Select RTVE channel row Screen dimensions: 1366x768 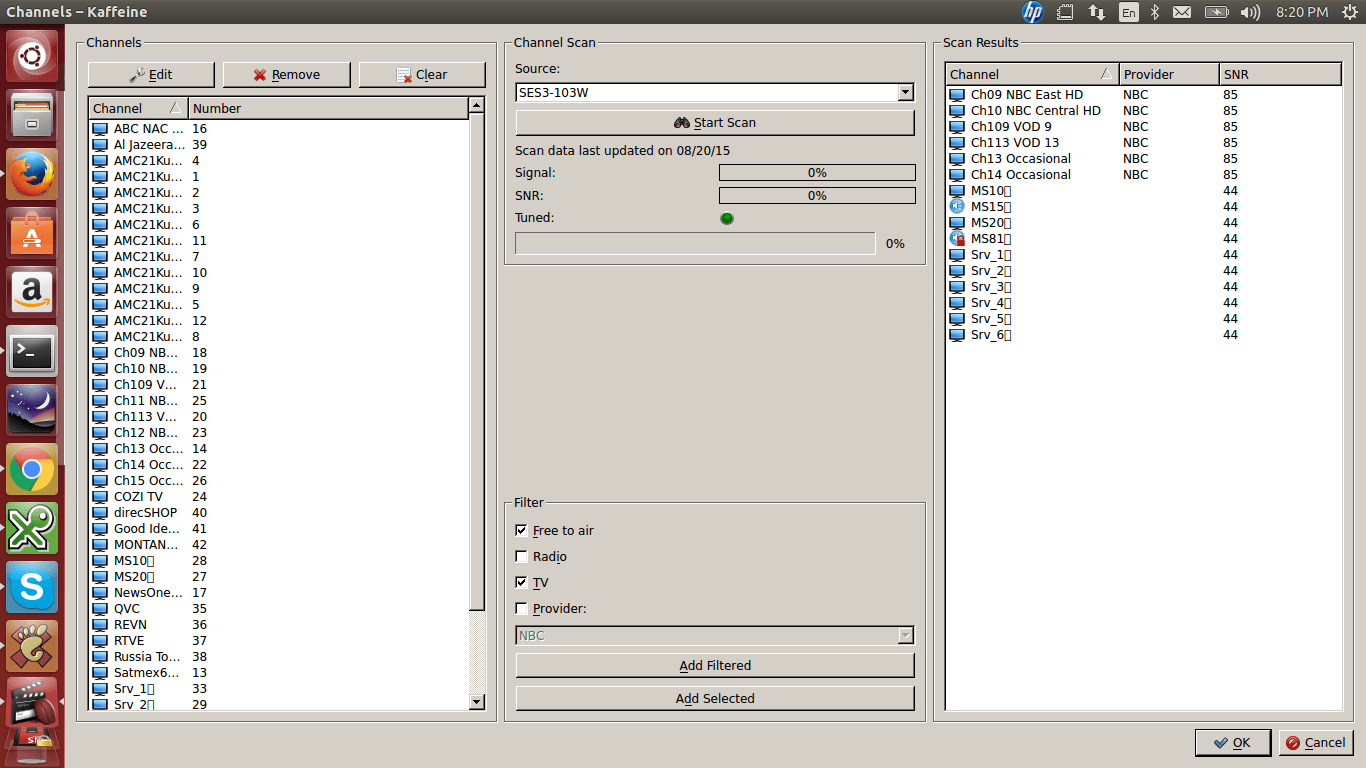click(x=279, y=640)
